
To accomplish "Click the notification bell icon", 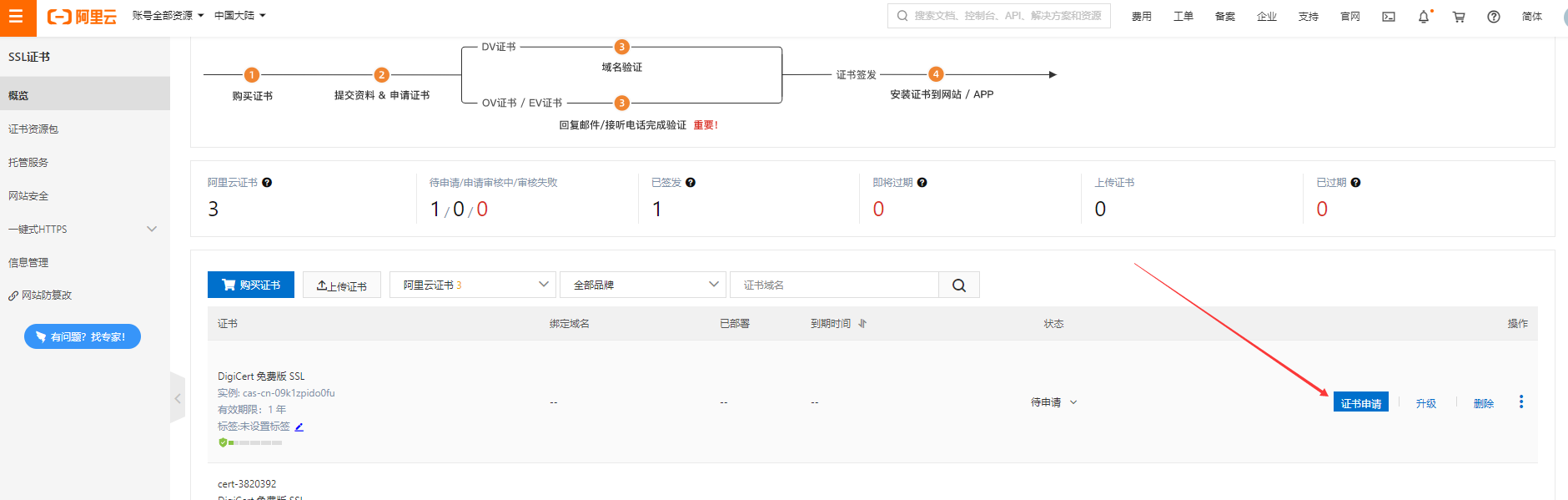I will click(1424, 17).
